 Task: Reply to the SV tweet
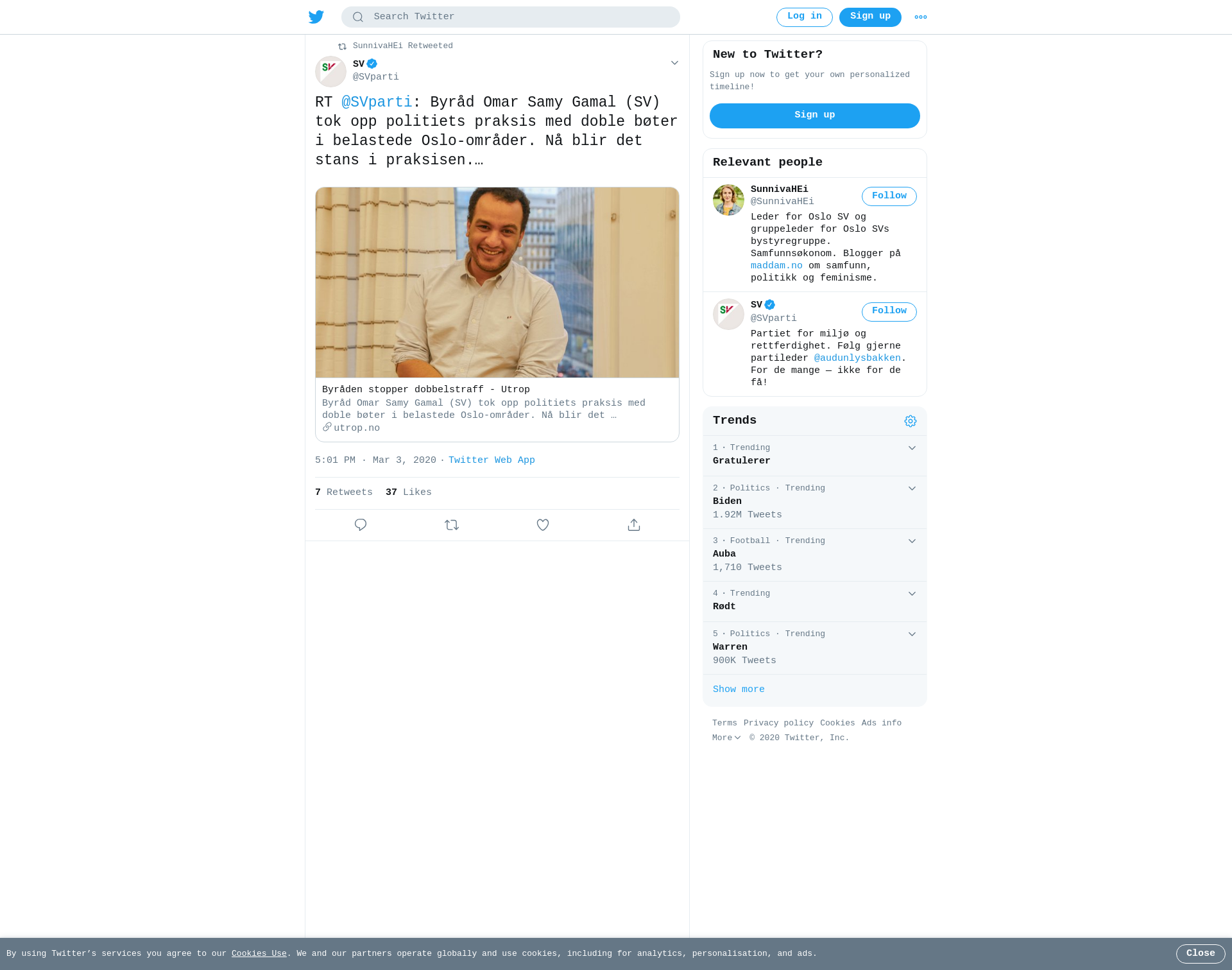tap(361, 525)
